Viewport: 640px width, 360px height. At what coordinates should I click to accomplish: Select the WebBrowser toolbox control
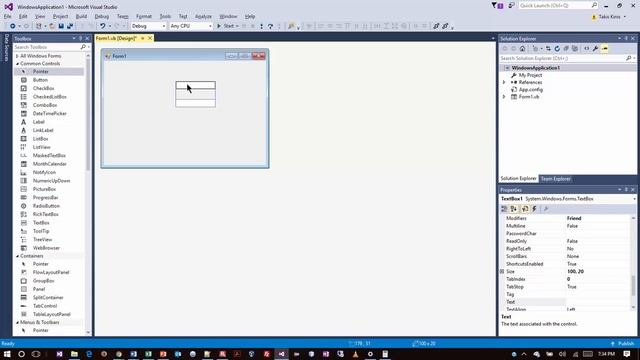(46, 248)
